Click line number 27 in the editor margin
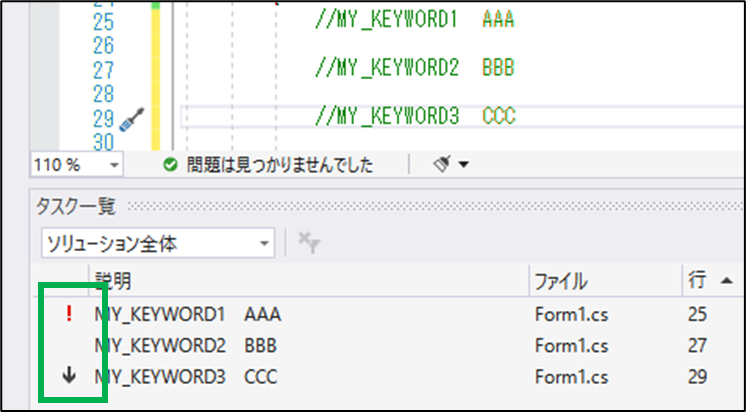 [x=103, y=70]
